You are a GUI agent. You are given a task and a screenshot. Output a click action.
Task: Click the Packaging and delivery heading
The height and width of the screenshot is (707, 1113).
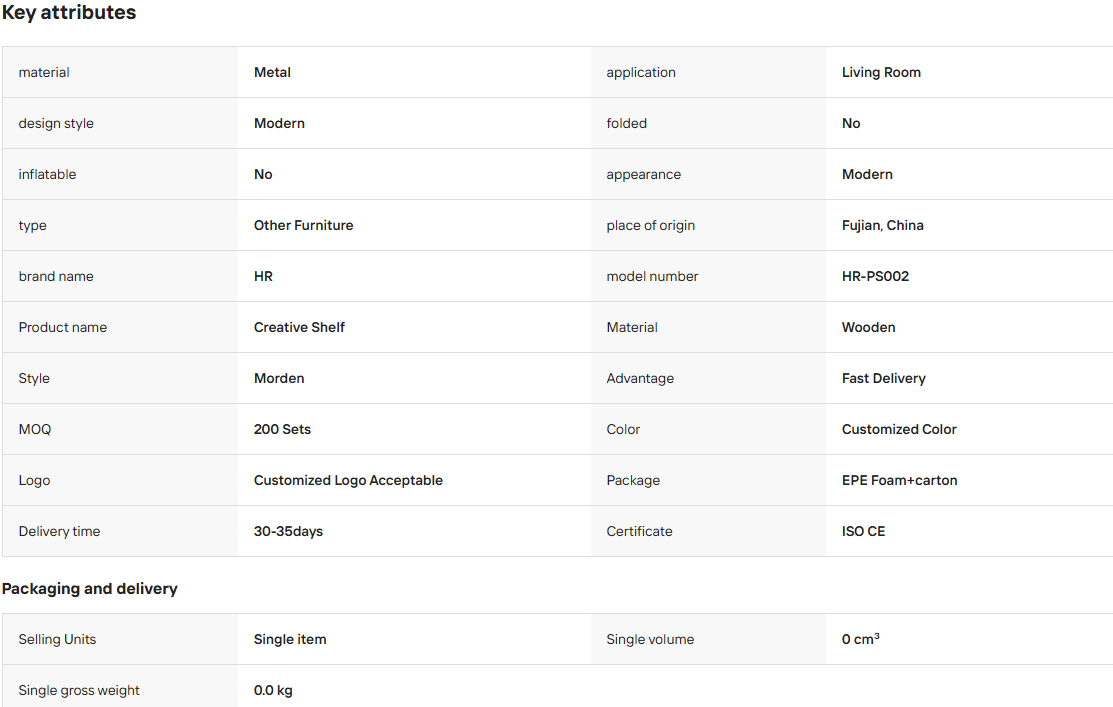[x=89, y=589]
